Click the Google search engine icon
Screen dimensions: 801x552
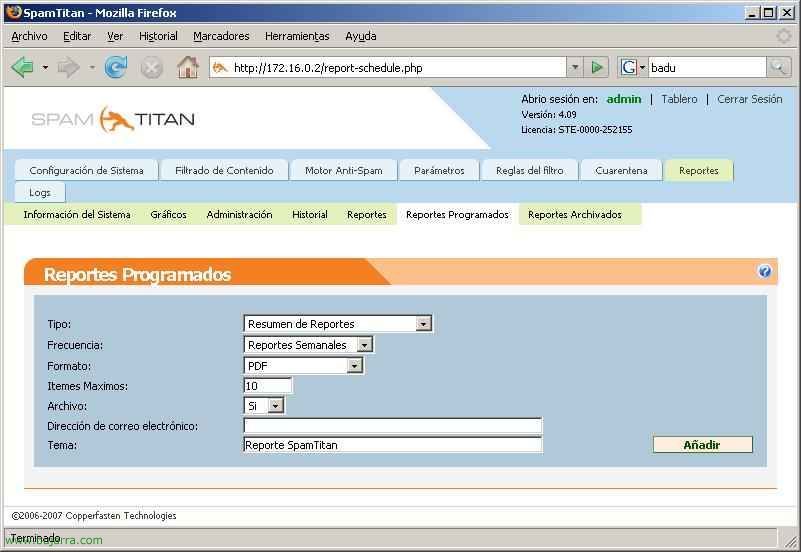coord(628,67)
